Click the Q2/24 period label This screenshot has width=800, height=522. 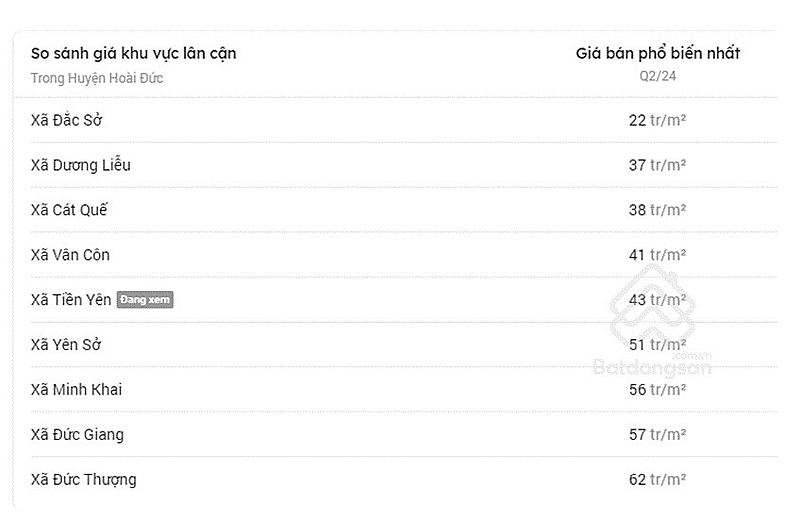tap(658, 76)
